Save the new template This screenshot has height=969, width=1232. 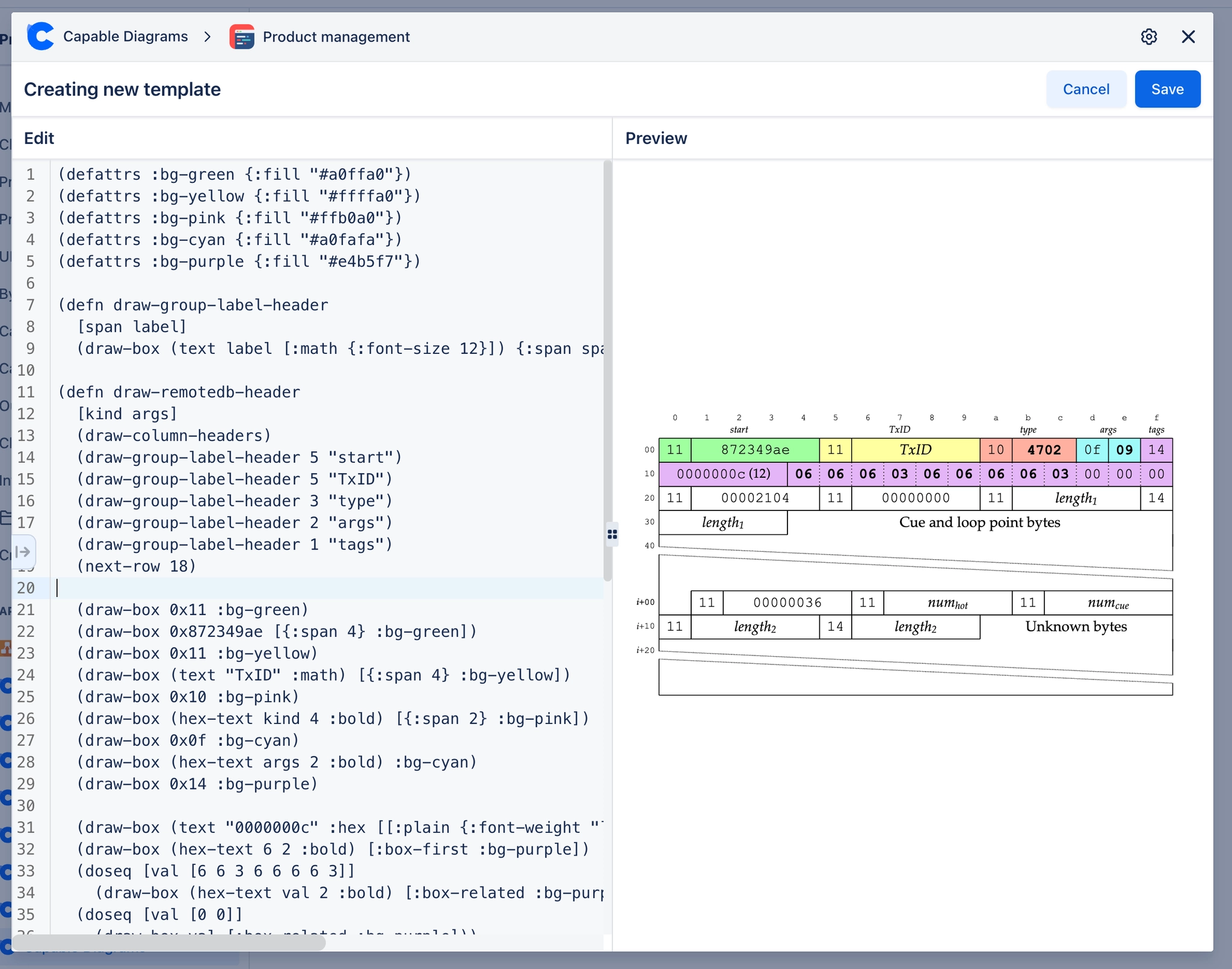click(x=1166, y=88)
